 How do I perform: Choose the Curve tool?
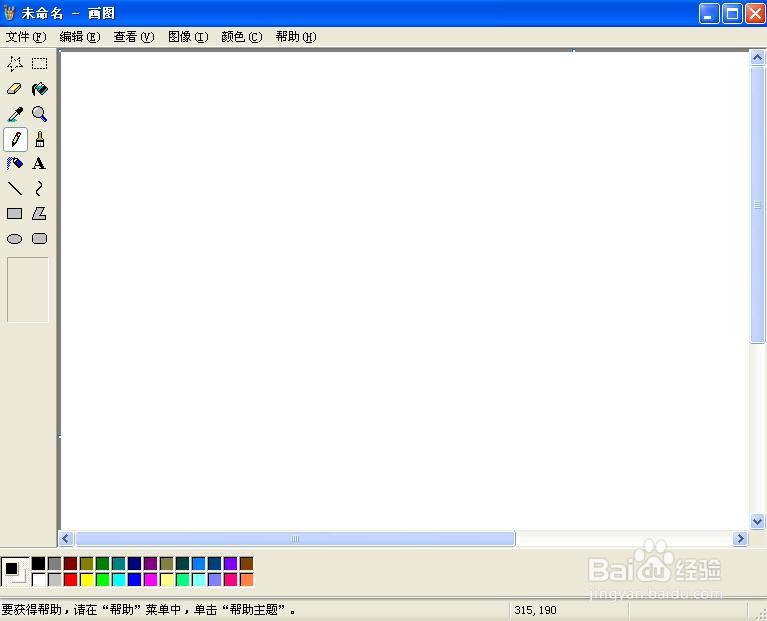40,188
